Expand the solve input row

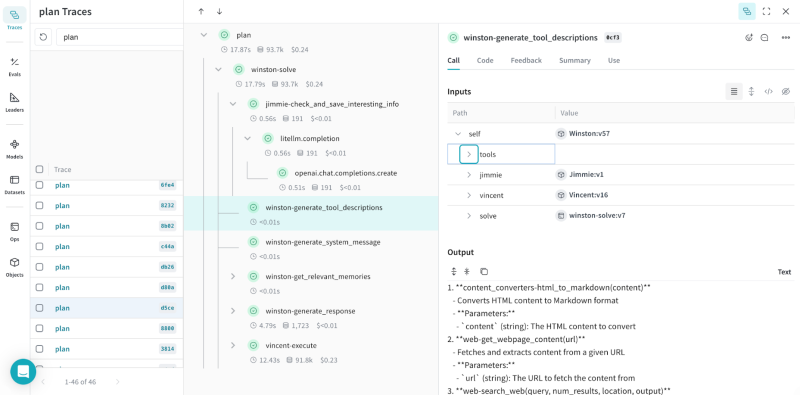coord(469,216)
